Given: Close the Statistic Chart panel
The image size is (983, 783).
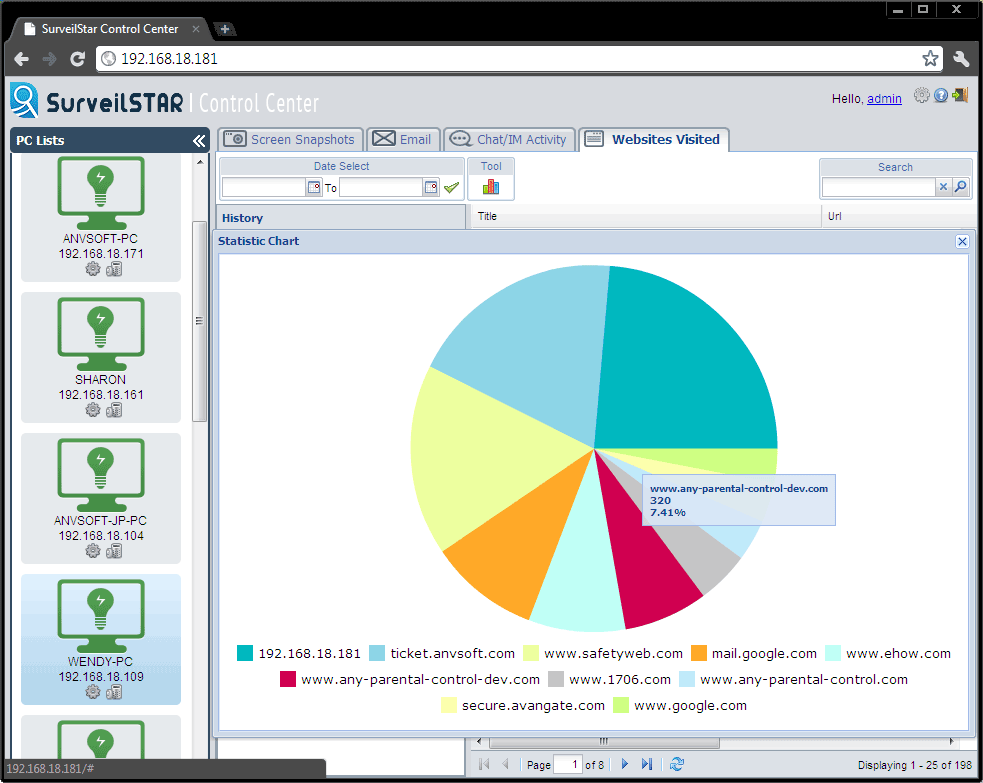Looking at the screenshot, I should point(962,241).
